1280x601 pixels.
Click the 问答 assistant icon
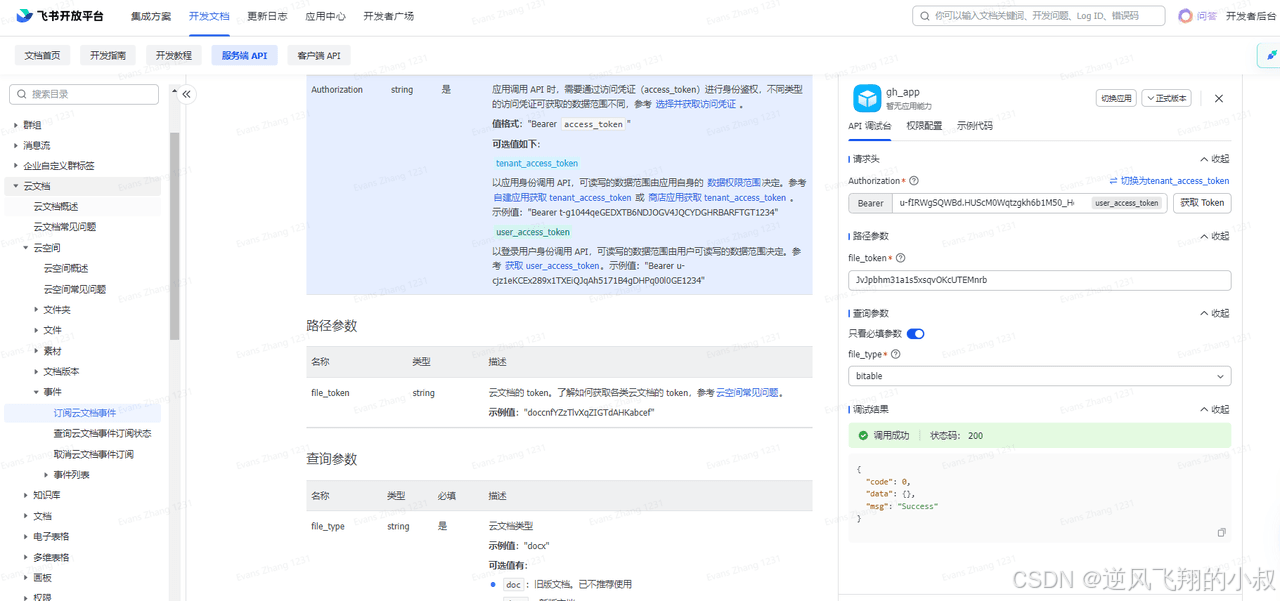pos(1186,16)
